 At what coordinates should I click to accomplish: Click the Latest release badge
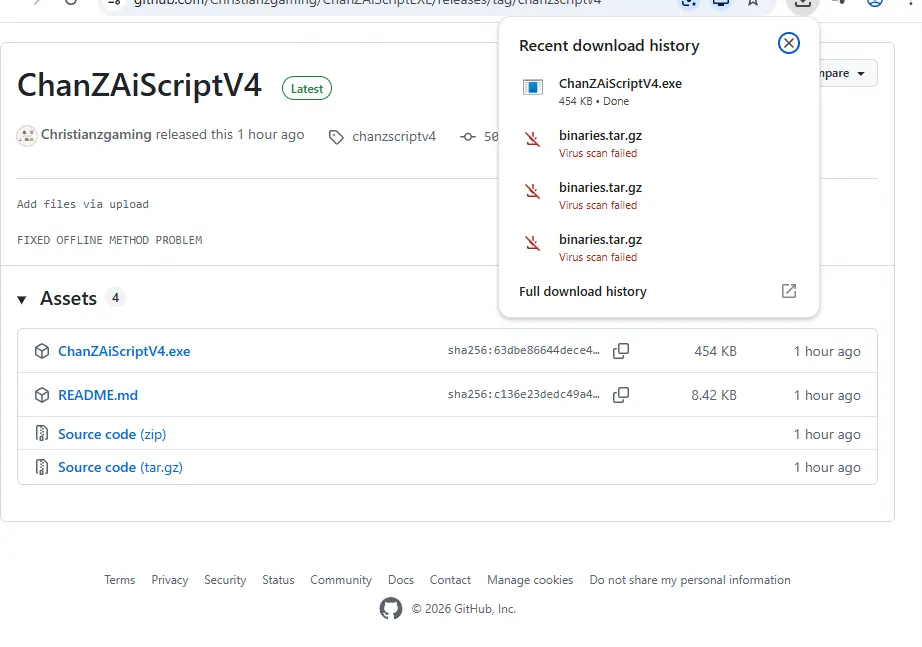pos(306,88)
